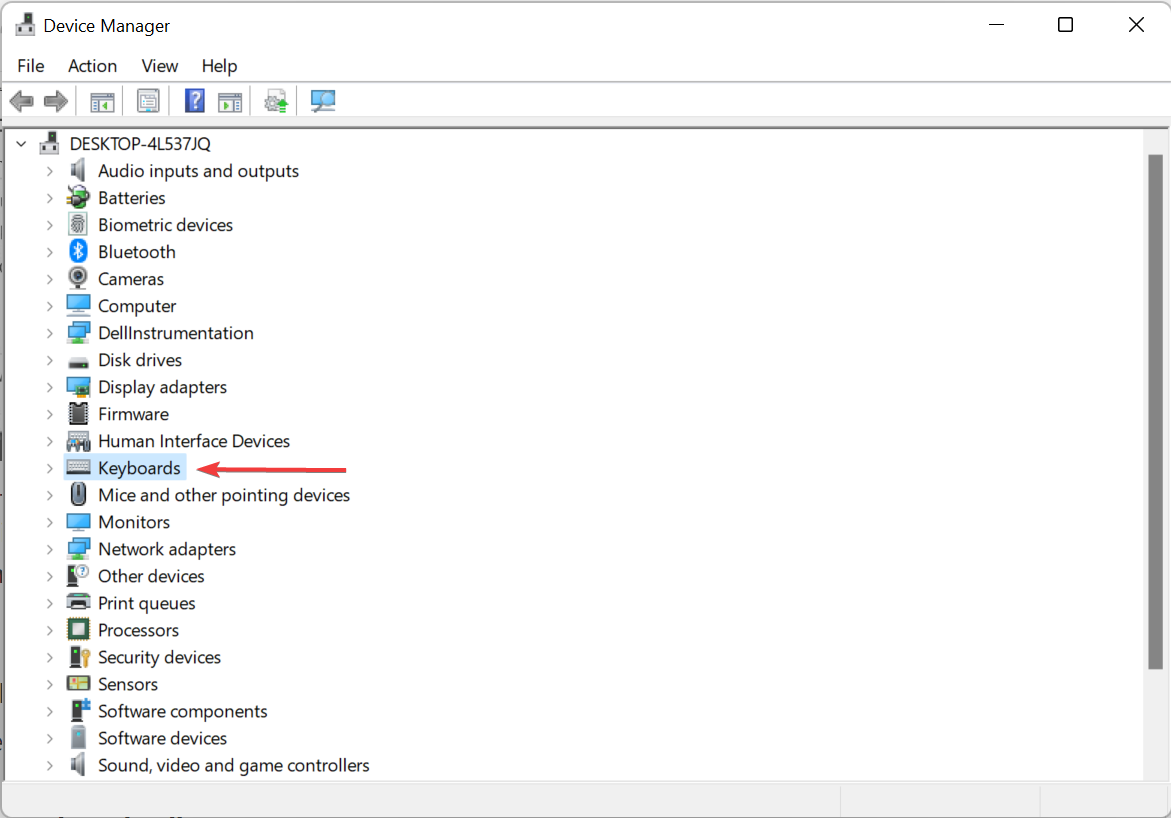Image resolution: width=1171 pixels, height=818 pixels.
Task: Select the Cameras label text
Action: (x=131, y=279)
